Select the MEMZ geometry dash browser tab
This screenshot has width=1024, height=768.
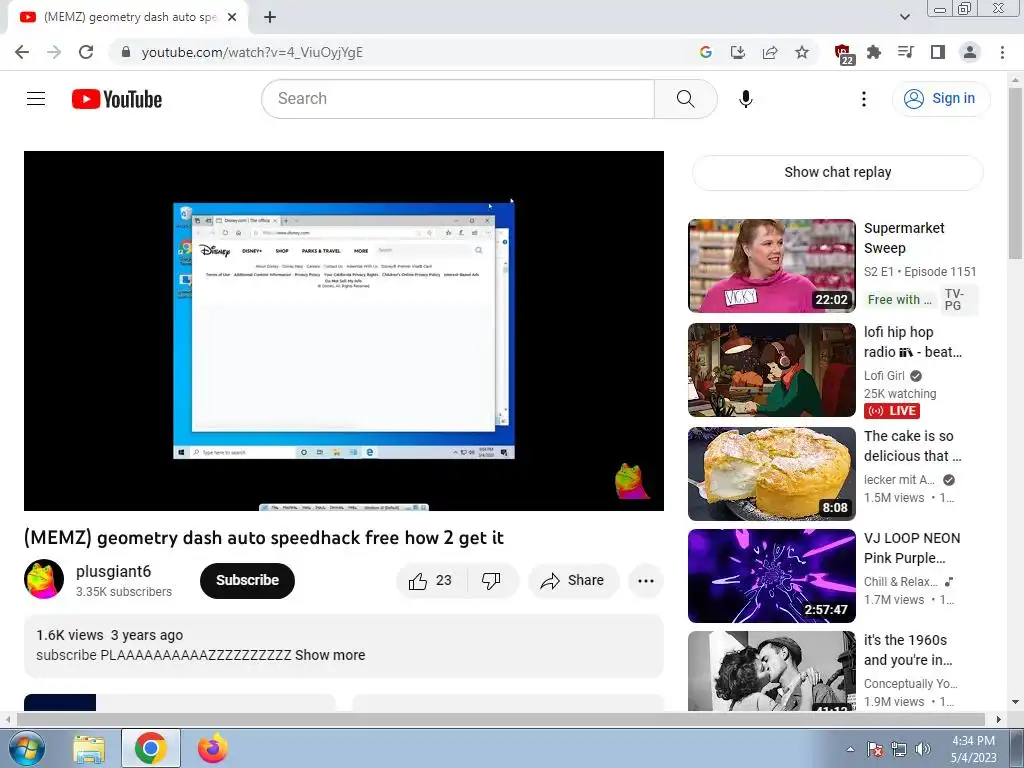point(128,17)
